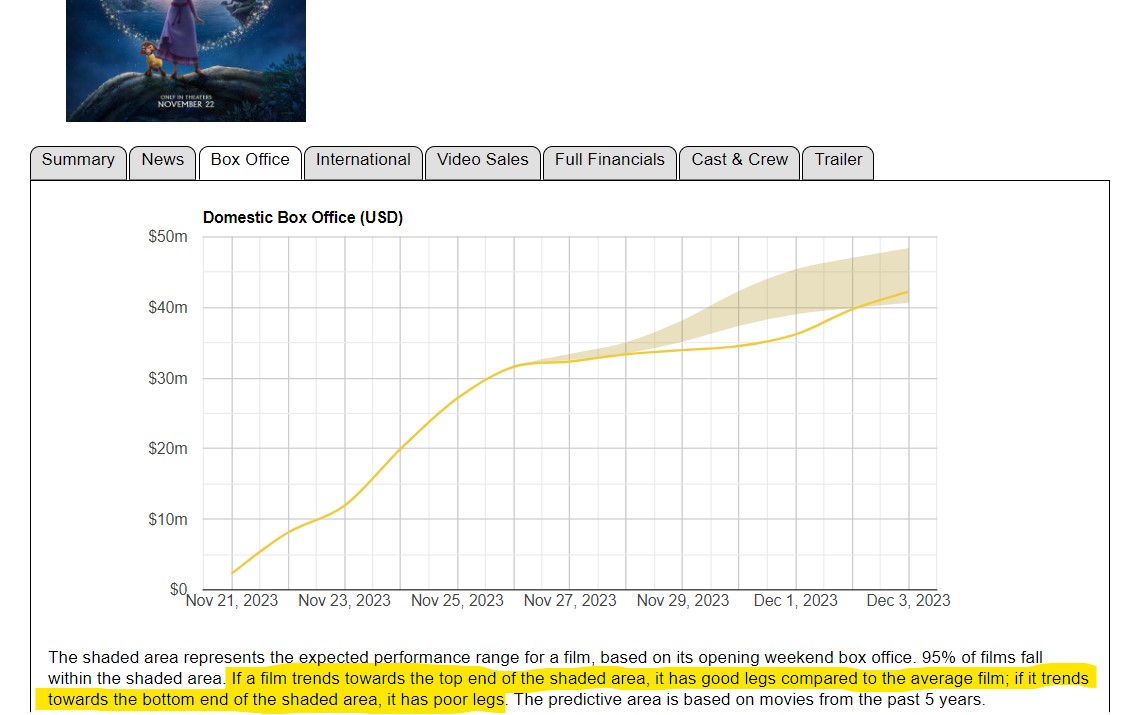
Task: Open the Trailer tab
Action: [838, 160]
